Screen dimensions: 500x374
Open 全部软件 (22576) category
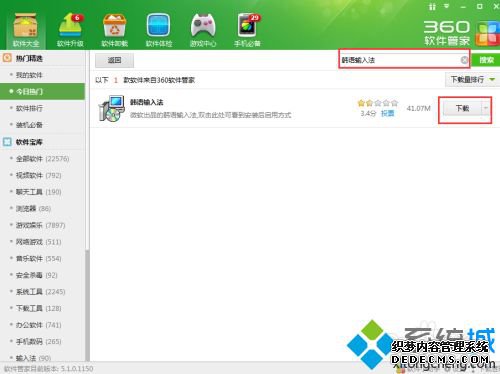[43, 159]
